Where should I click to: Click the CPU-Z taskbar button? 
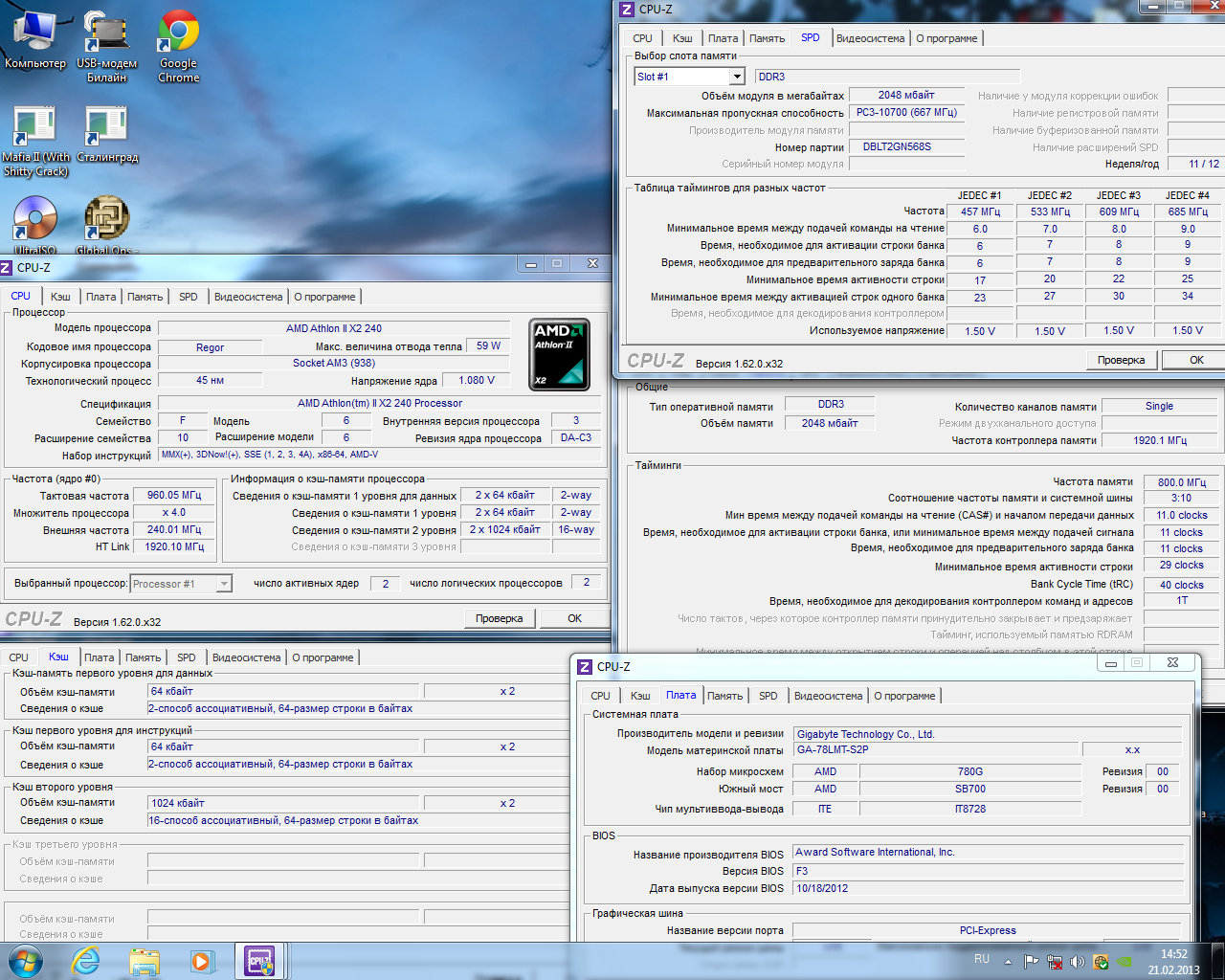pyautogui.click(x=259, y=960)
